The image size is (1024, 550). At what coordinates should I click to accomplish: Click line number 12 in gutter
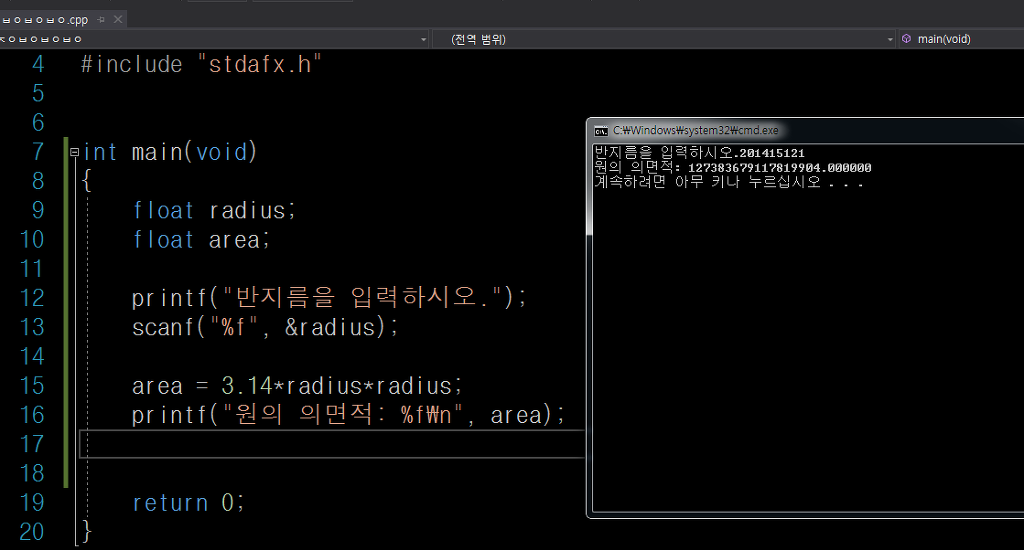(x=32, y=298)
